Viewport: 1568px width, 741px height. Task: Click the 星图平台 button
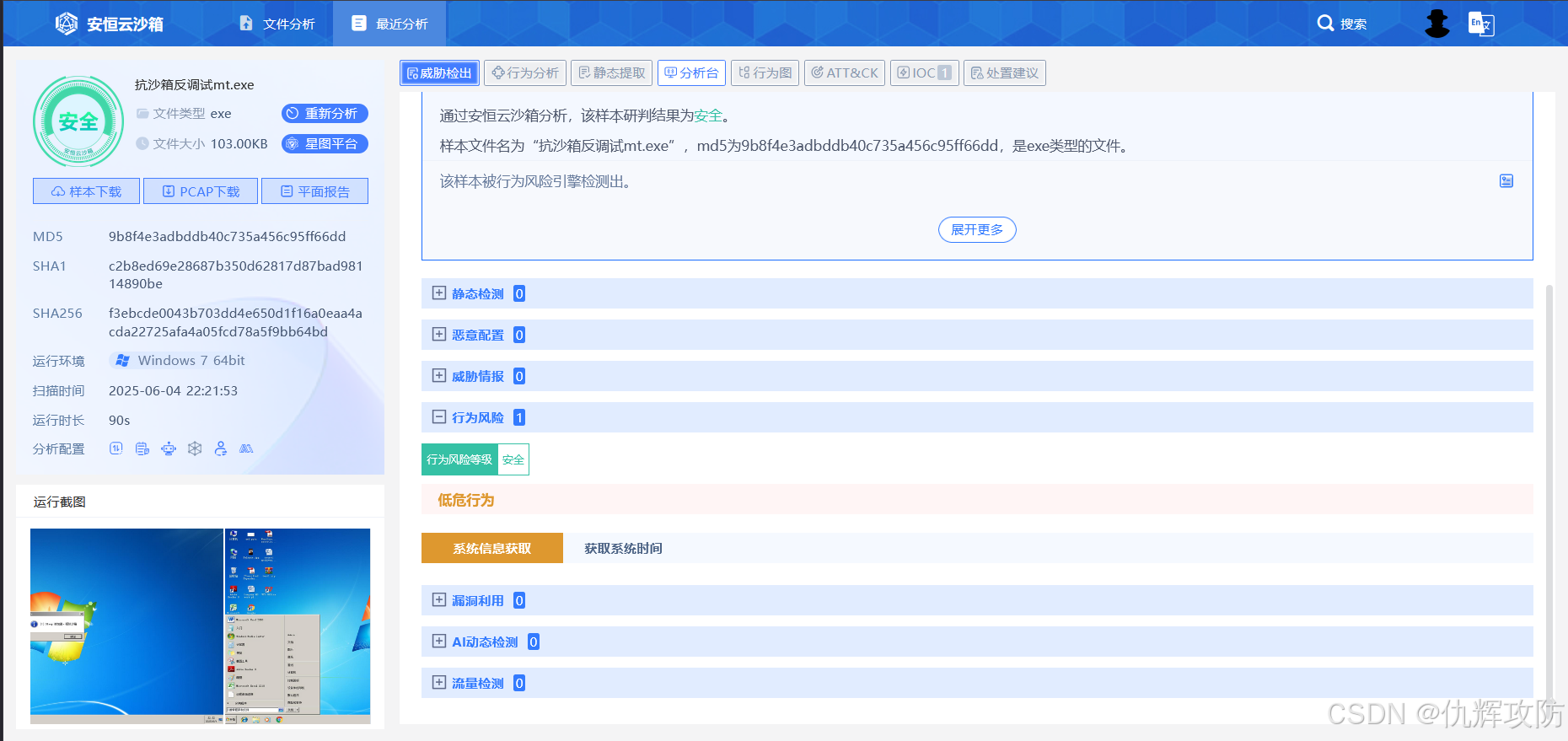point(325,143)
